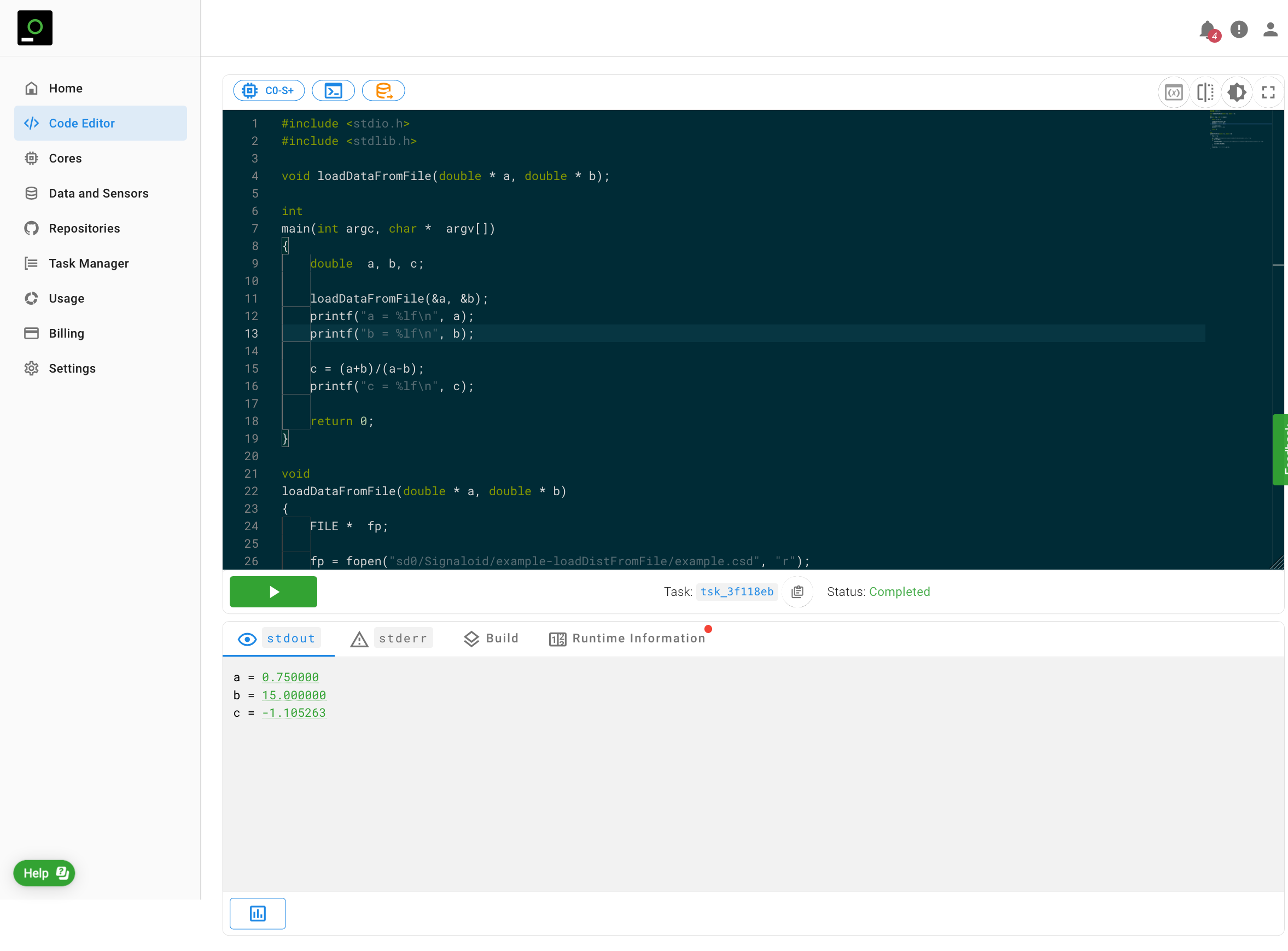This screenshot has height=951, width=1288.
Task: Toggle the variable viewer (x) icon
Action: [1173, 92]
